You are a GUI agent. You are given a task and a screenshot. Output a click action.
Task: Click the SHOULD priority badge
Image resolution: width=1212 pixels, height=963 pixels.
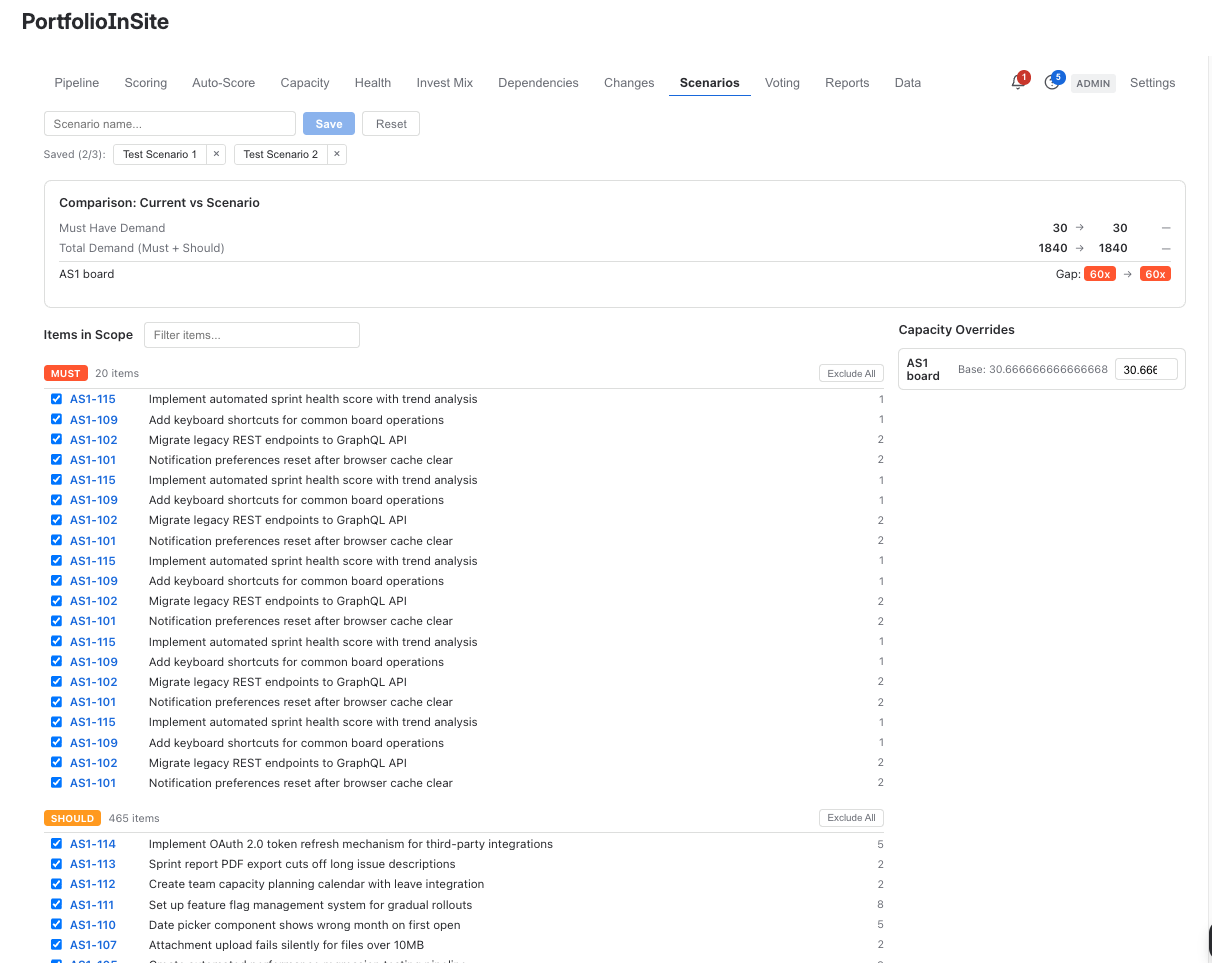[72, 817]
